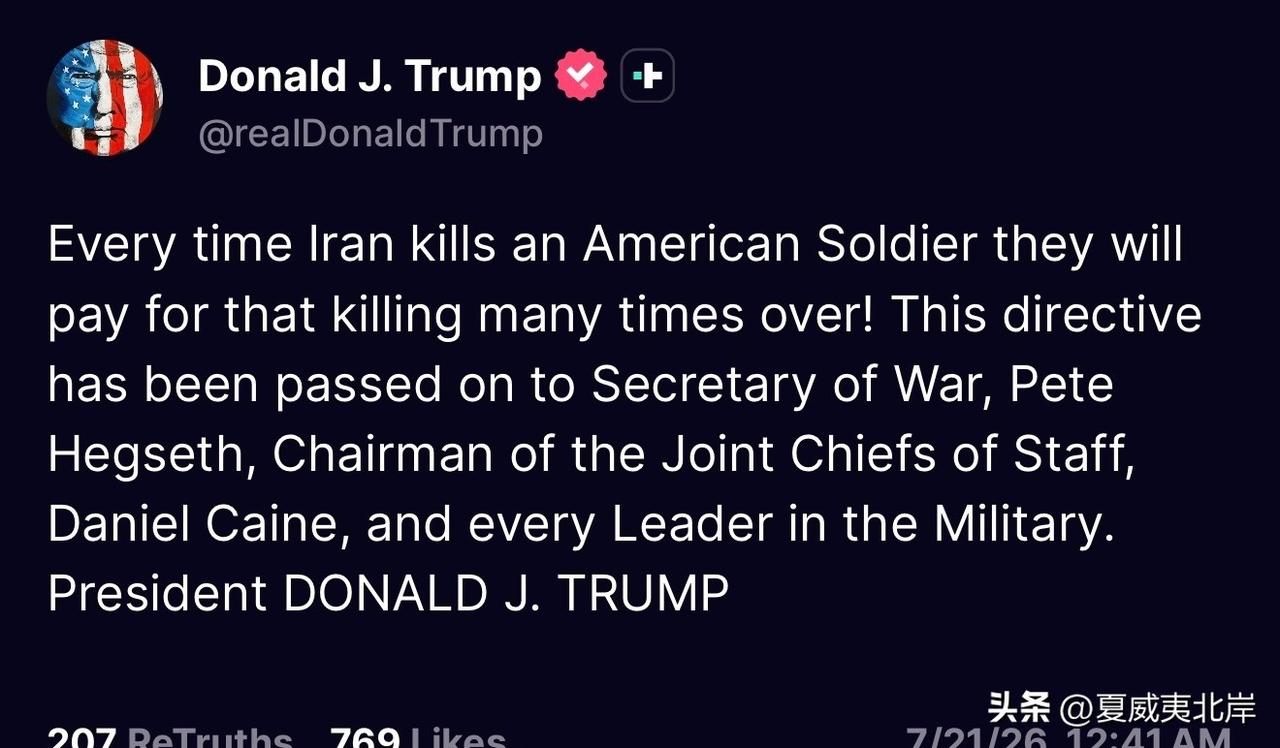Select the President DONALD J. TRUMP signature line
1280x748 pixels.
pos(388,593)
